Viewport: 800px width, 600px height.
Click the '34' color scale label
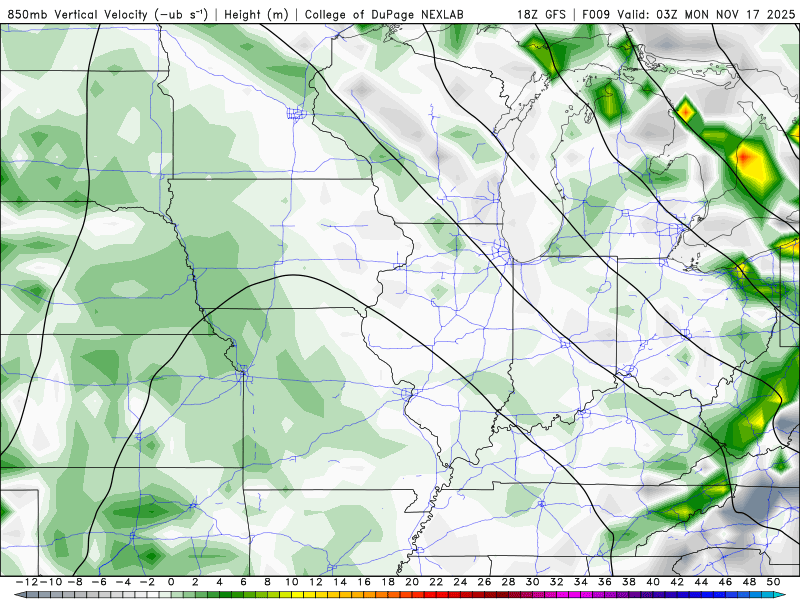coord(581,582)
